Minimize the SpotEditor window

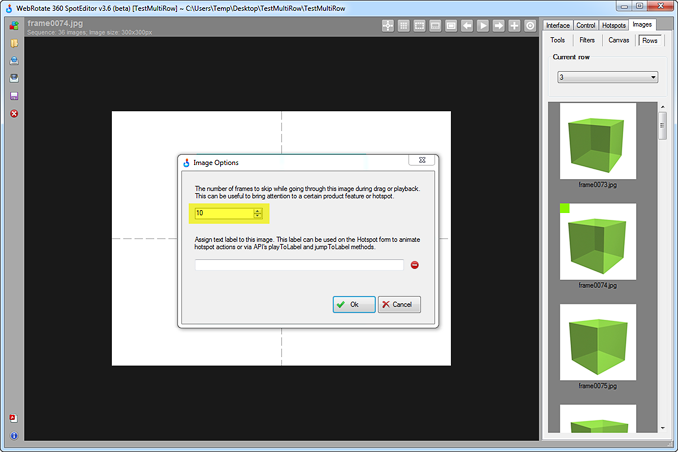[x=624, y=6]
